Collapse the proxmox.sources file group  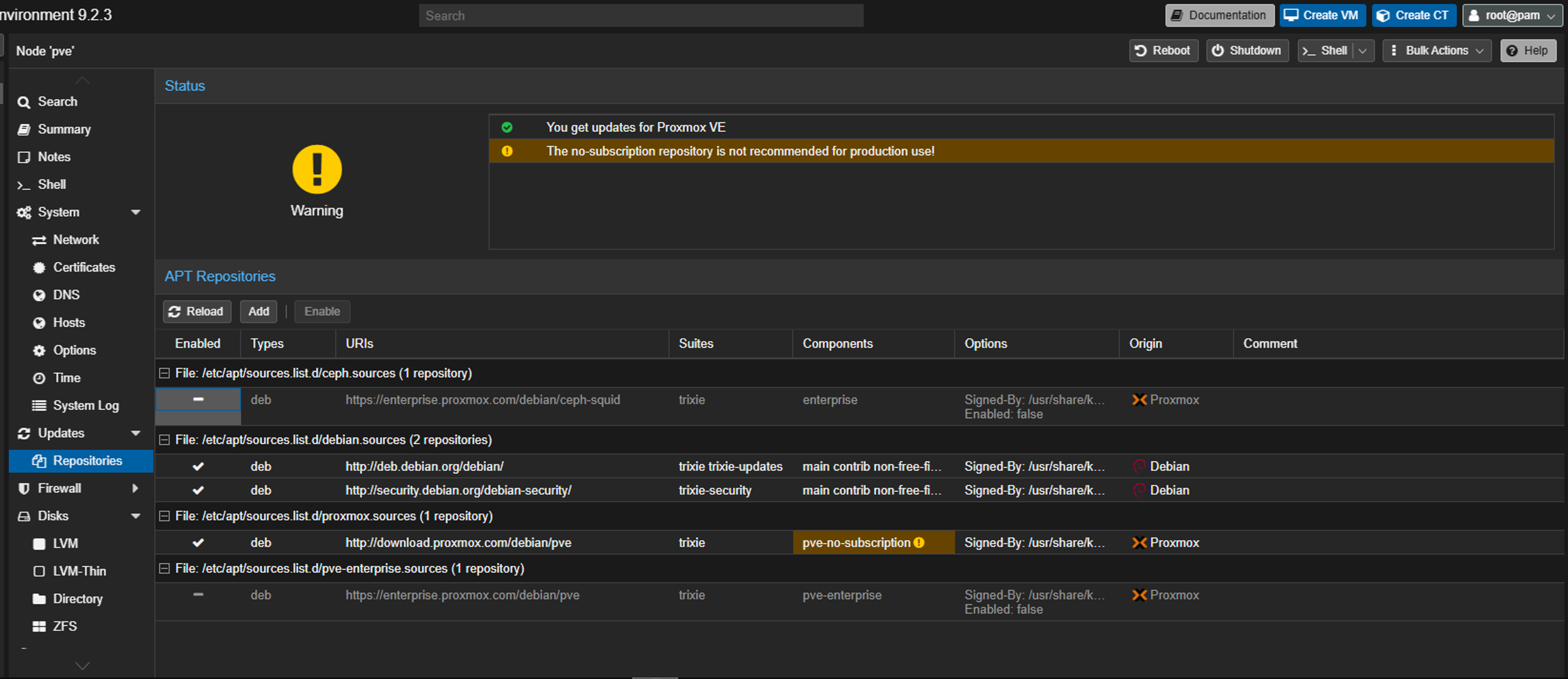[x=164, y=516]
